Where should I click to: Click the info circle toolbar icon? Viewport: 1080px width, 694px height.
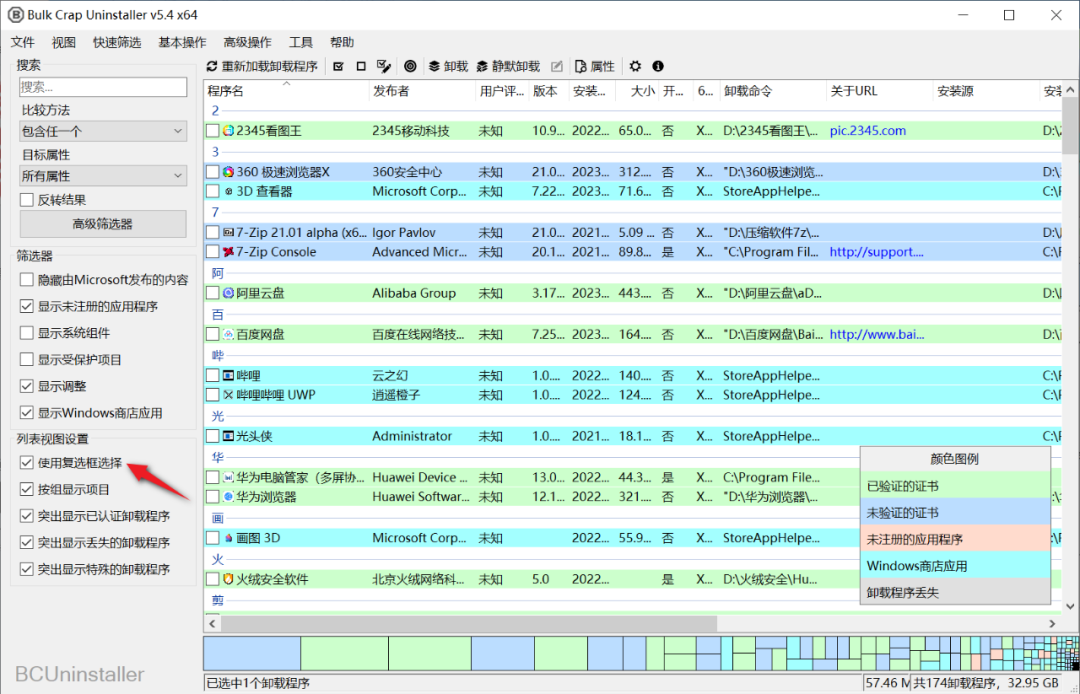tap(658, 66)
